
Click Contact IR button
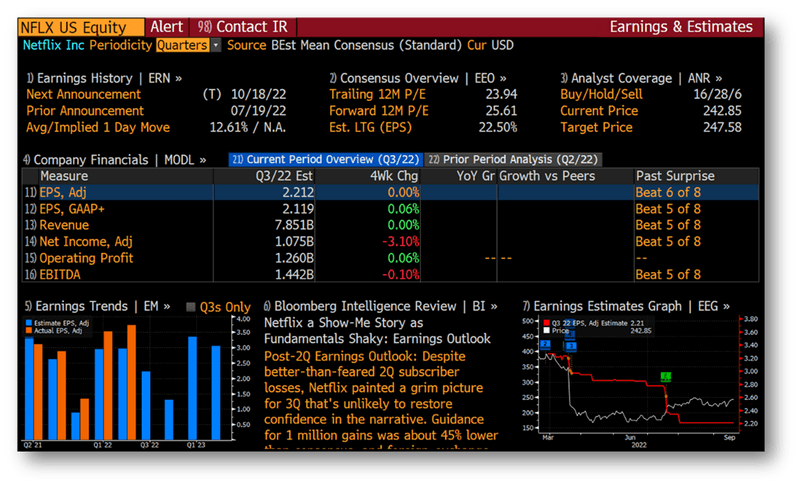[243, 27]
